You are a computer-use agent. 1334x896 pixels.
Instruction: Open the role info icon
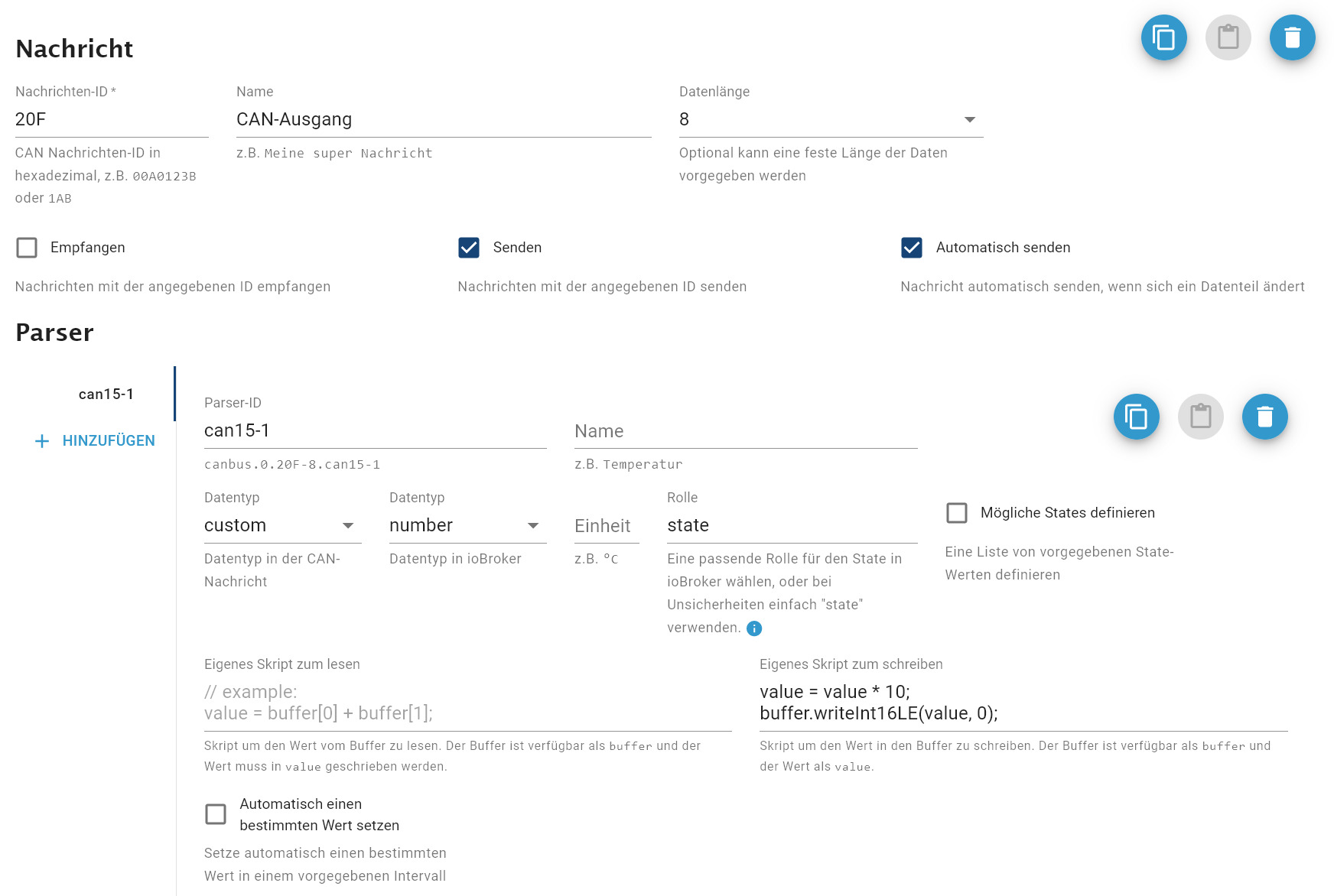754,628
